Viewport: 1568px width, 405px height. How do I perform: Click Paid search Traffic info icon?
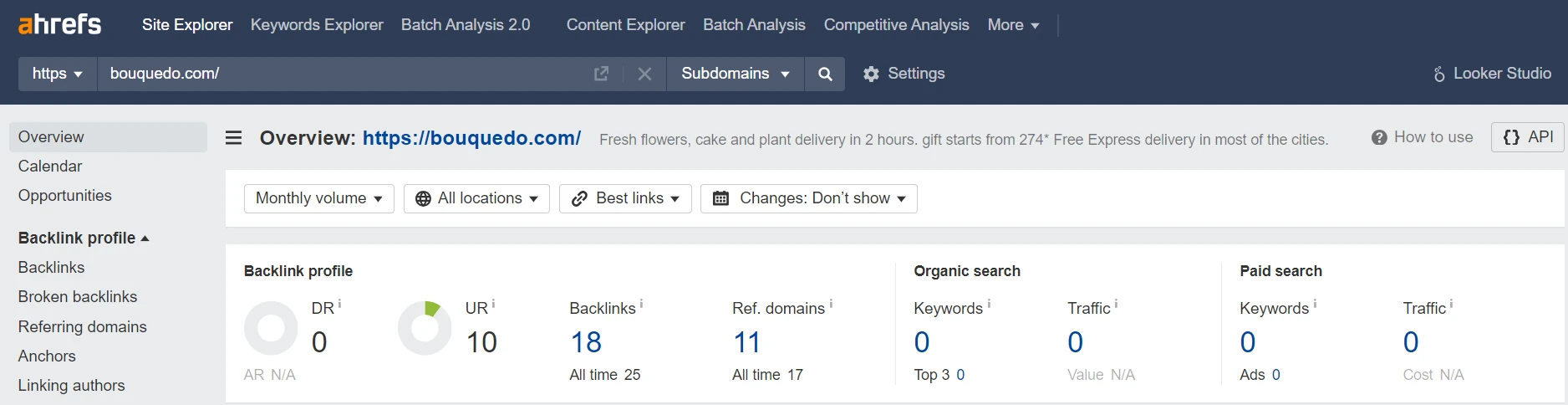coord(1451,304)
